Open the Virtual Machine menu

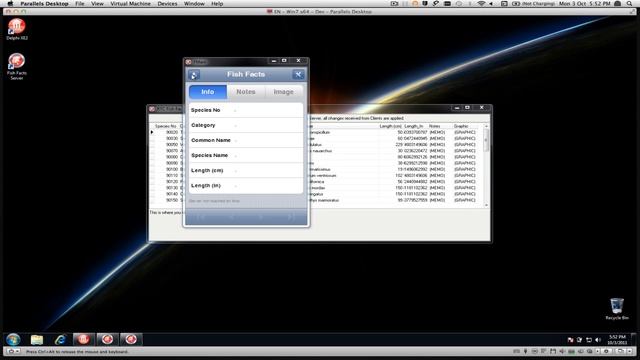point(131,4)
